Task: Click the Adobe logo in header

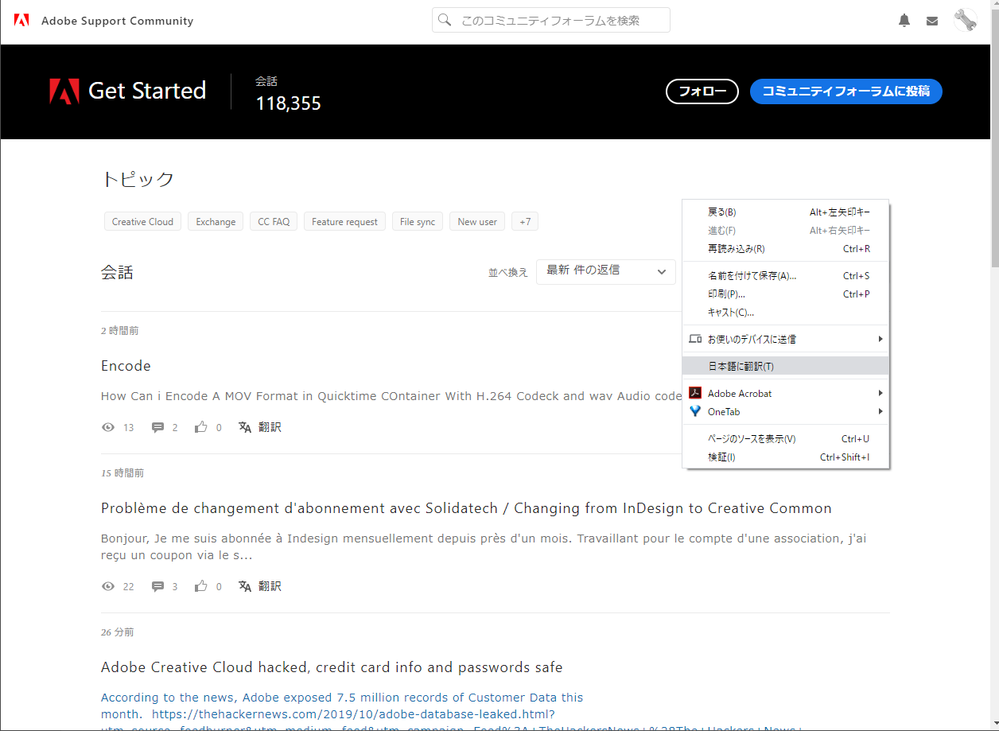Action: [x=22, y=20]
